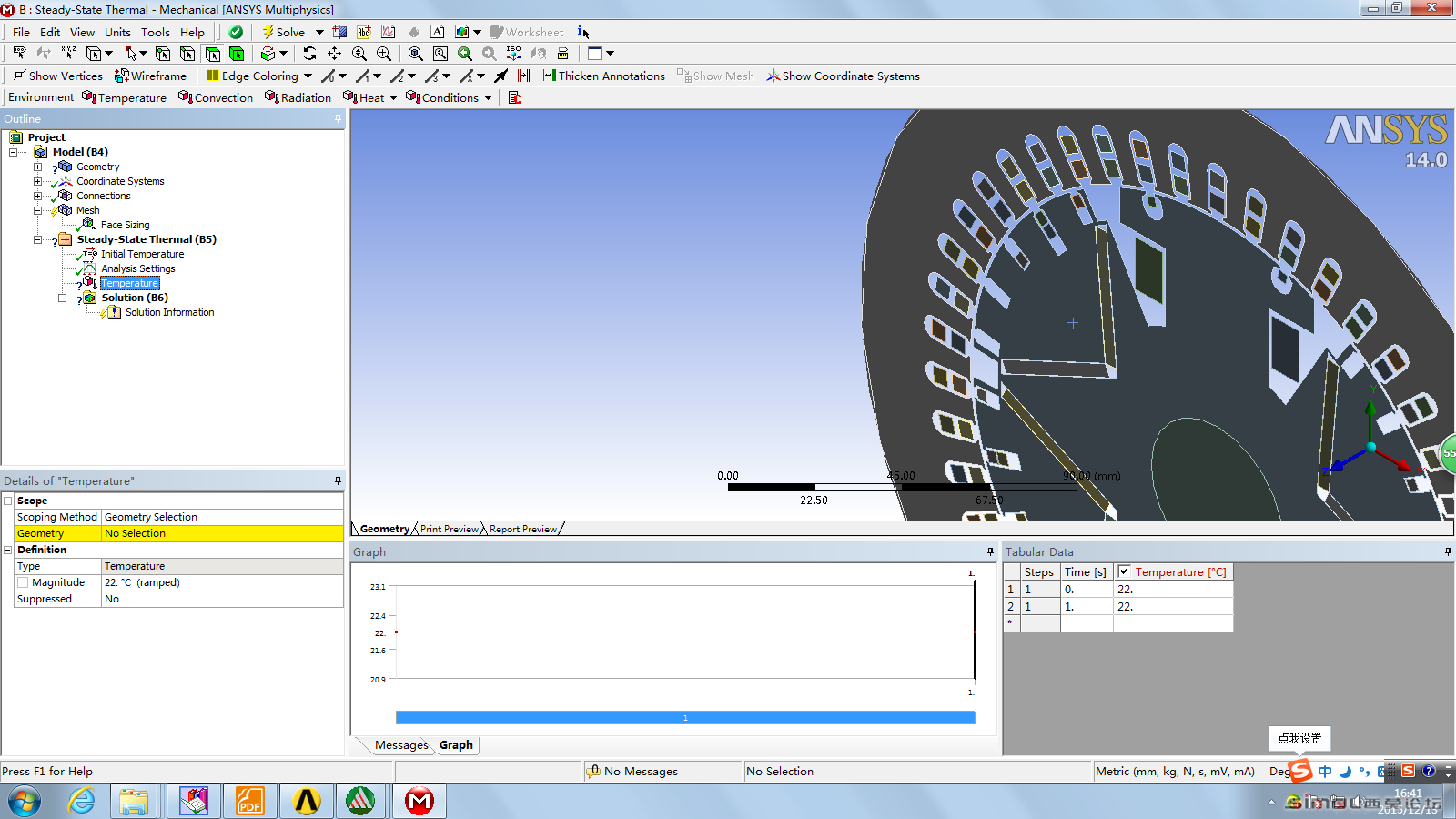Click the New Figure toolbar icon
Image resolution: width=1456 pixels, height=819 pixels.
[x=462, y=32]
